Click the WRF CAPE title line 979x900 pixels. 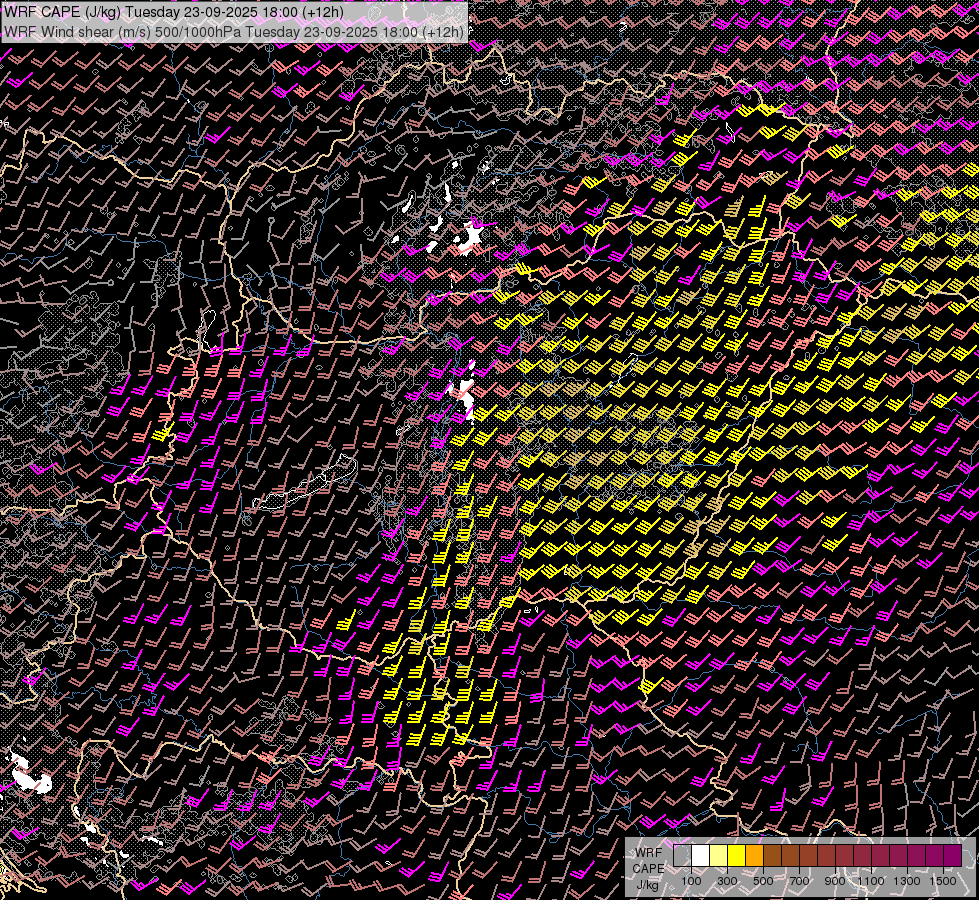[175, 12]
